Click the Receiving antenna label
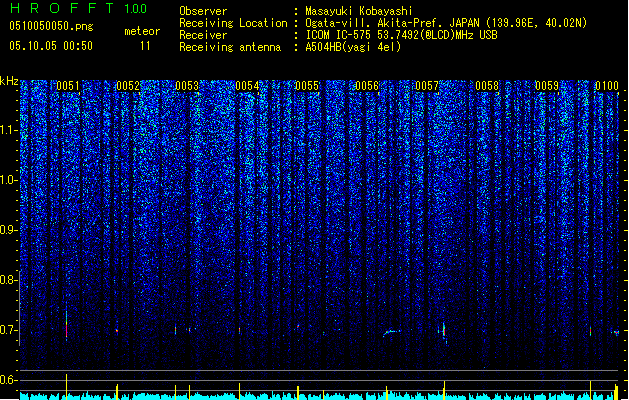629x400 pixels. [x=230, y=47]
